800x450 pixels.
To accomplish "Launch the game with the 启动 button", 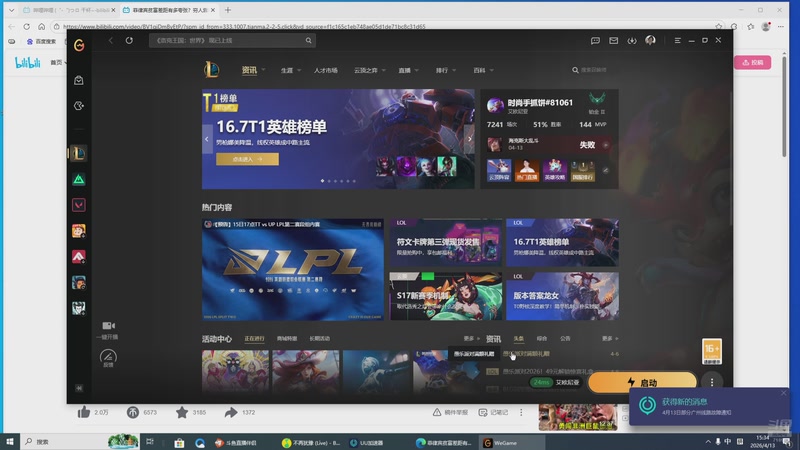I will coord(642,382).
